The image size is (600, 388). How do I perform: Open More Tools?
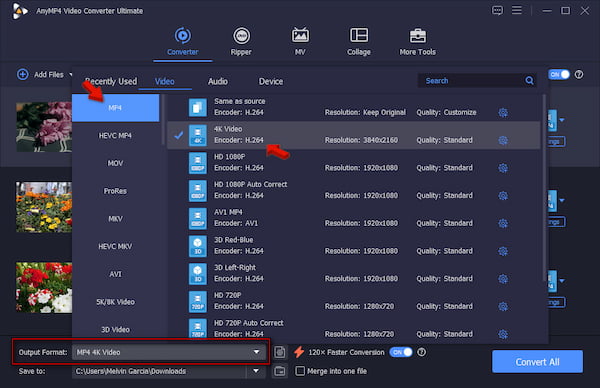[x=417, y=42]
